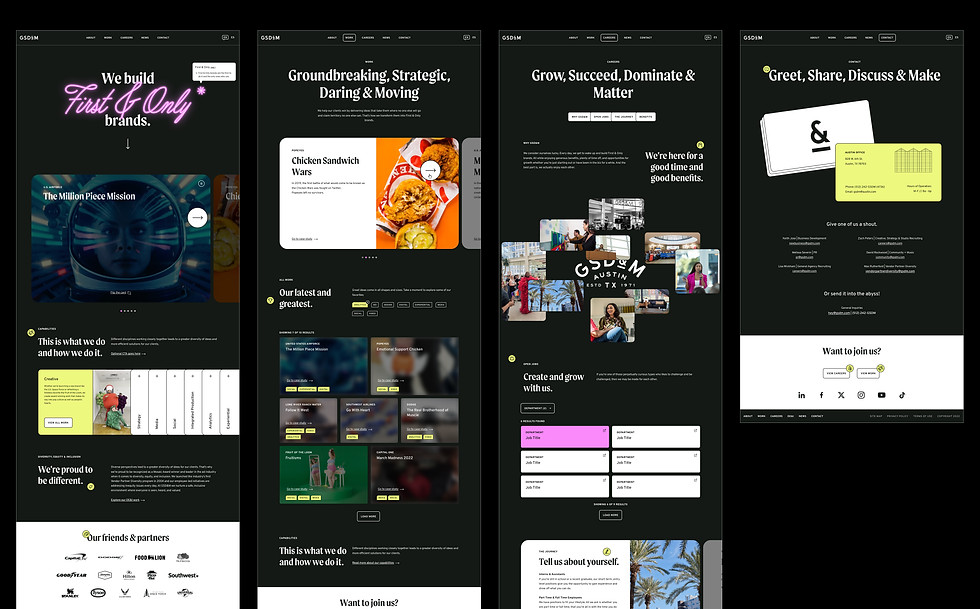This screenshot has width=980, height=609.
Task: Open the pink highlighted Job Title card
Action: click(565, 436)
